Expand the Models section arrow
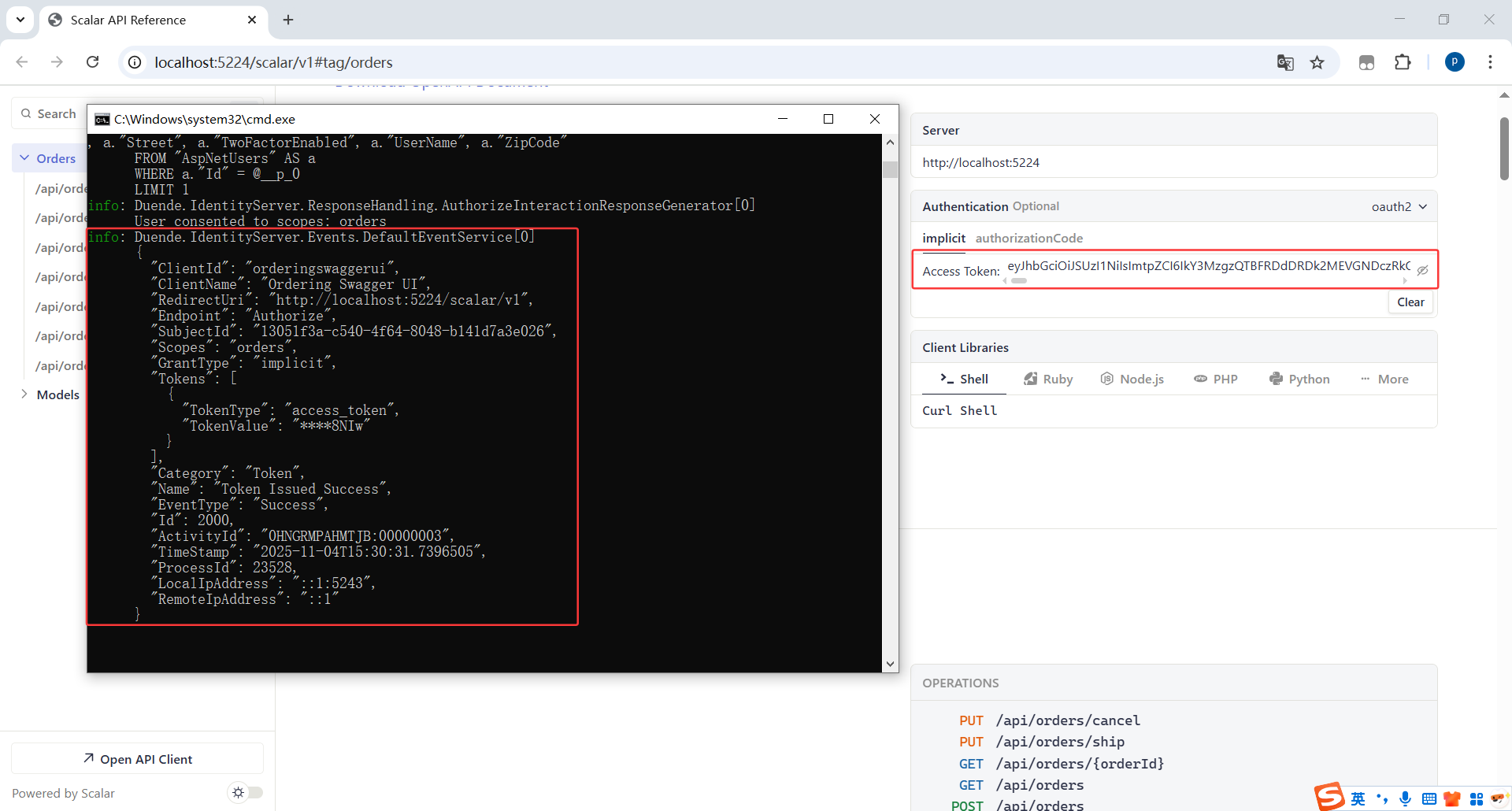The image size is (1512, 811). pyautogui.click(x=24, y=394)
